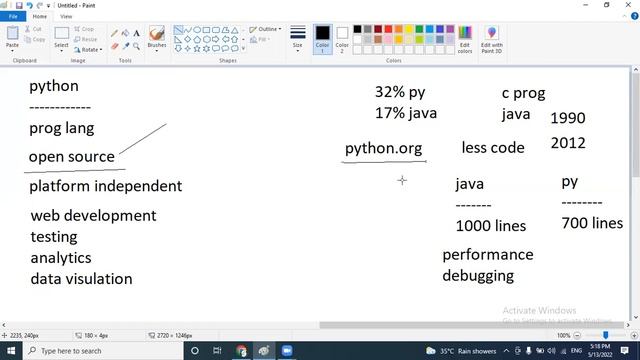Pick the red color swatch
This screenshot has height=360, width=640.
[388, 29]
